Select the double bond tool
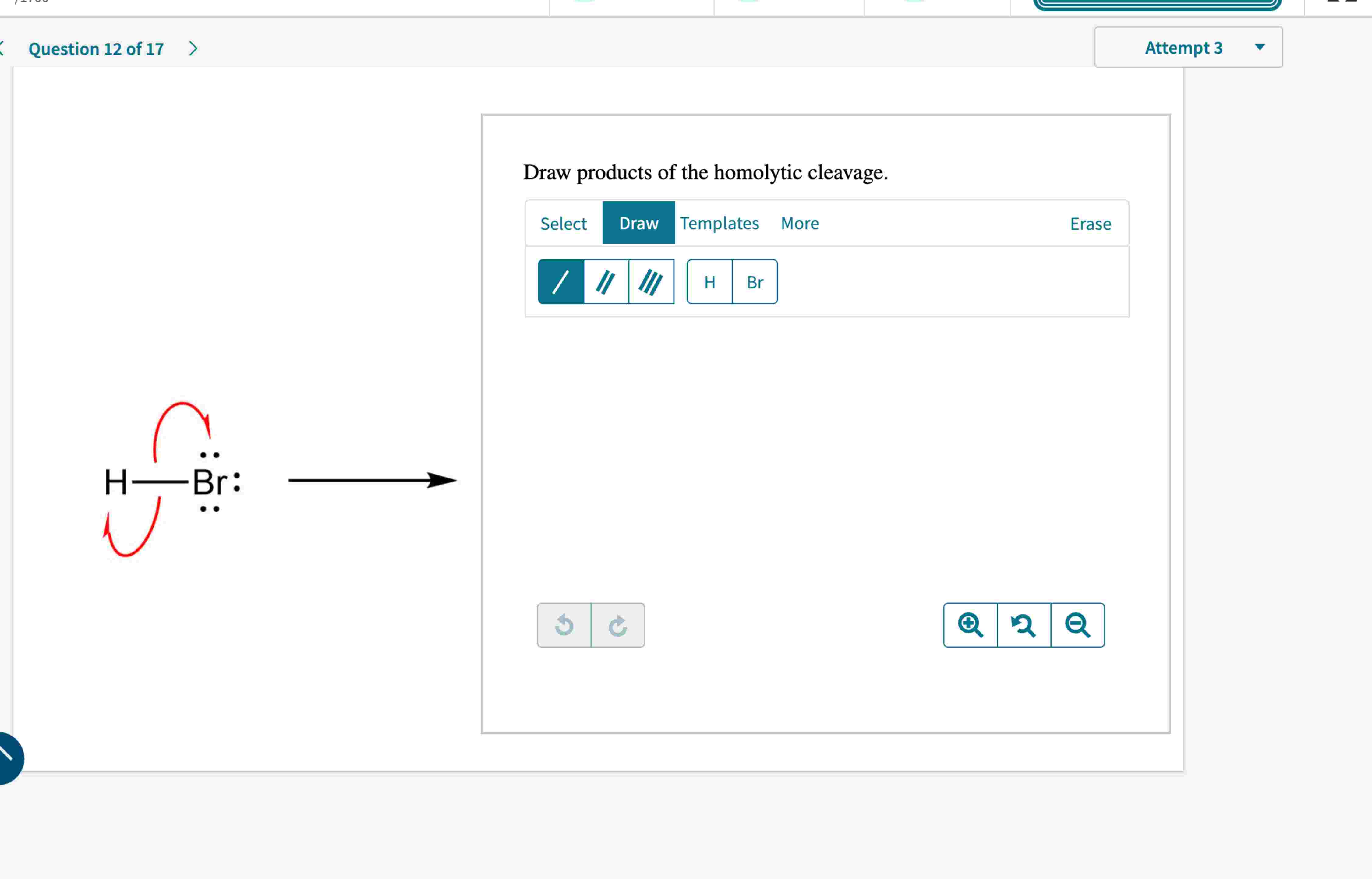Viewport: 1372px width, 879px height. (x=606, y=281)
